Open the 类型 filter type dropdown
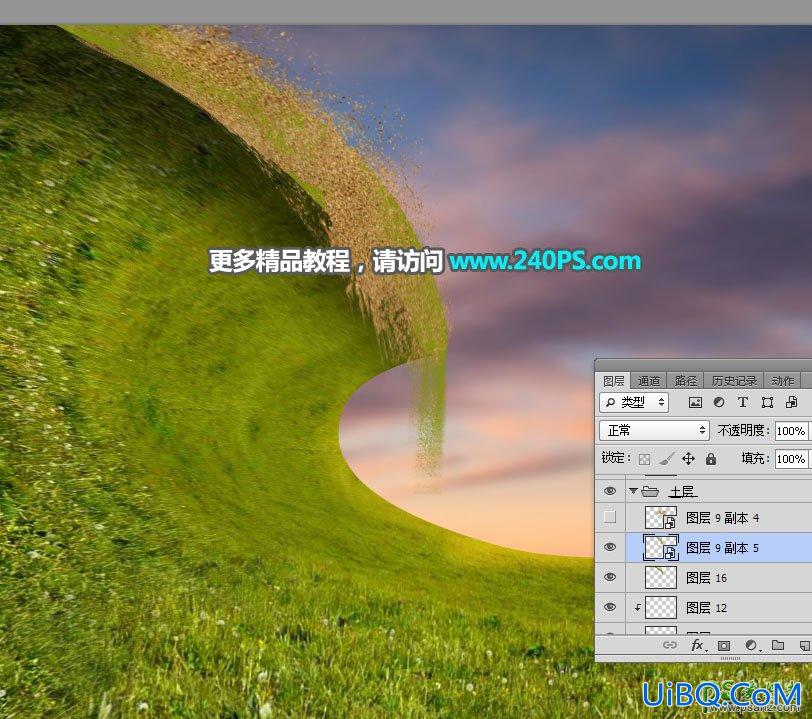This screenshot has width=812, height=719. pyautogui.click(x=634, y=402)
